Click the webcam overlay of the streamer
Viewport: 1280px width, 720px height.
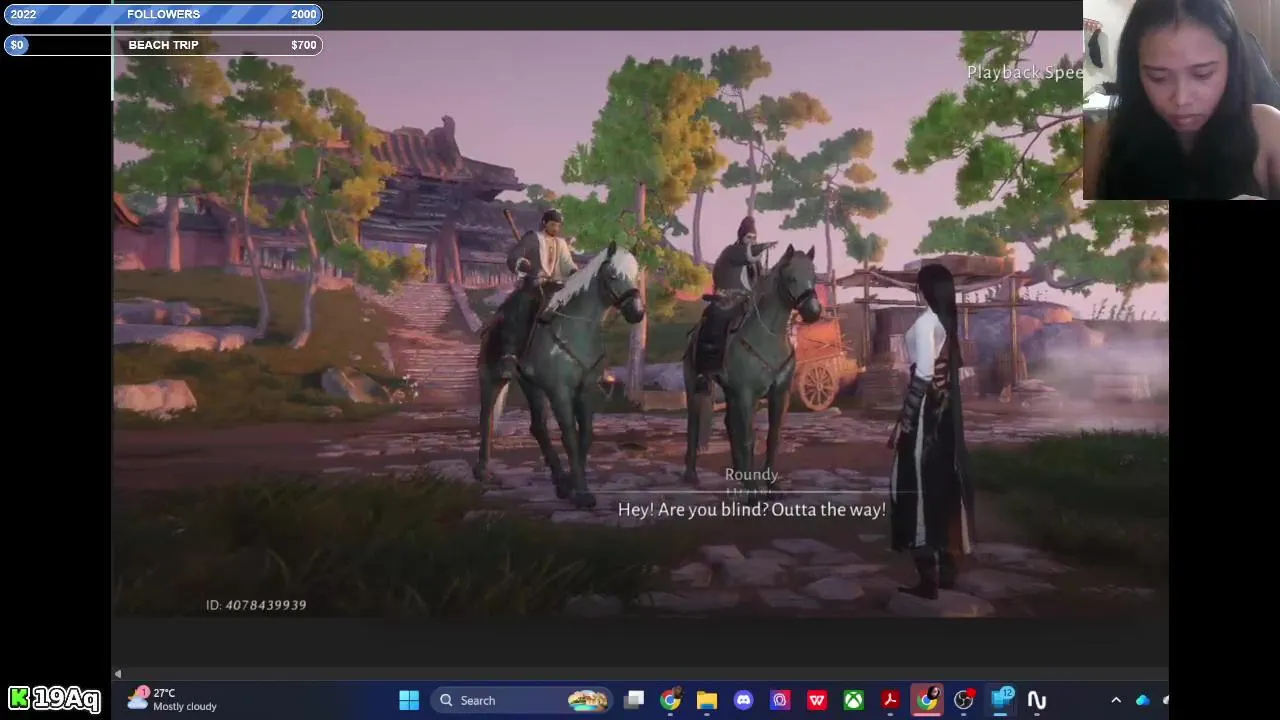pyautogui.click(x=1181, y=100)
